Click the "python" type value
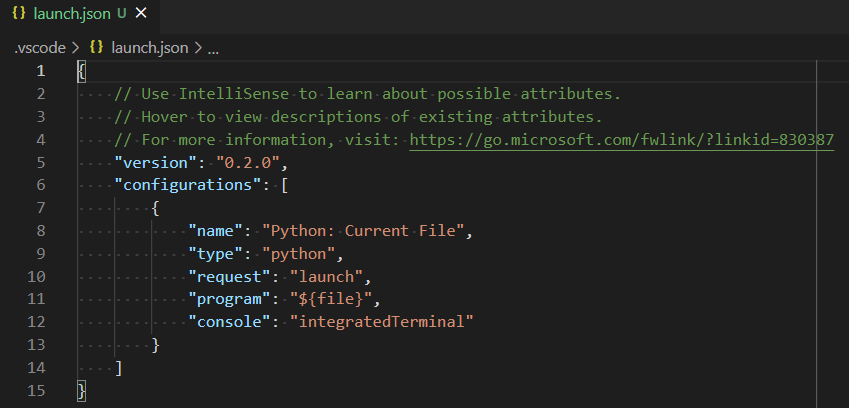 [x=299, y=254]
